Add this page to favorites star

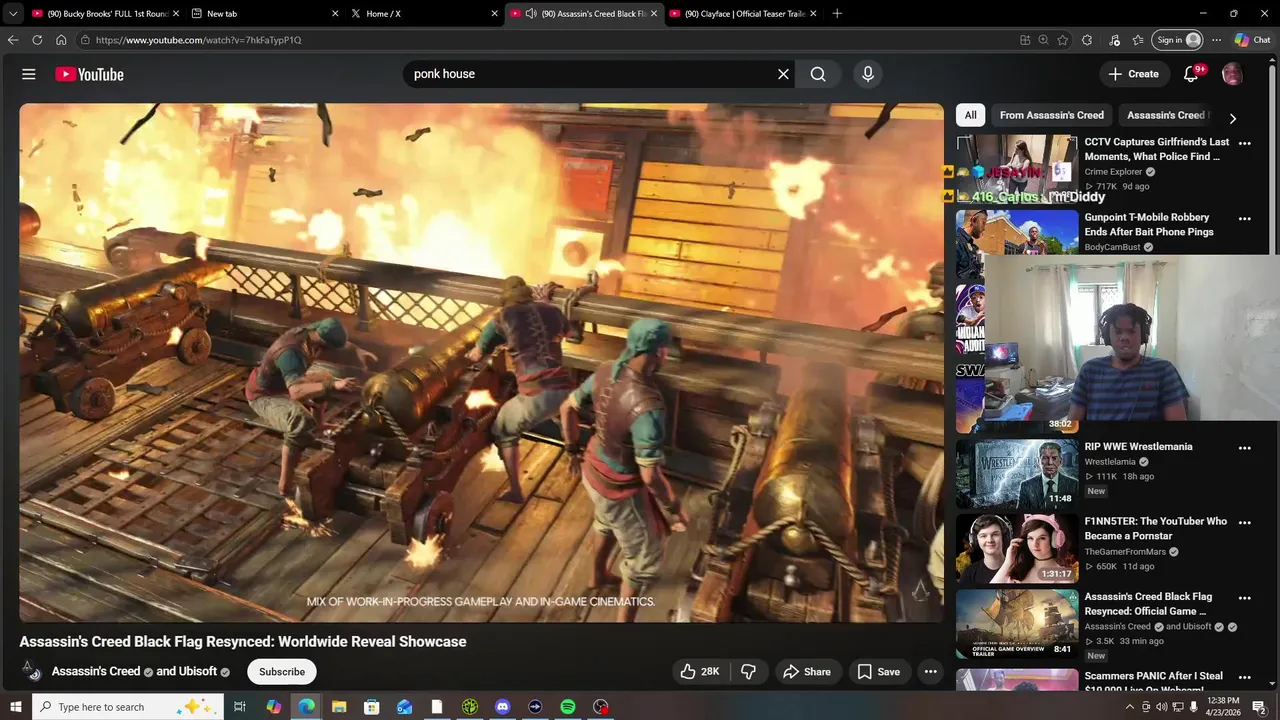coord(1062,40)
